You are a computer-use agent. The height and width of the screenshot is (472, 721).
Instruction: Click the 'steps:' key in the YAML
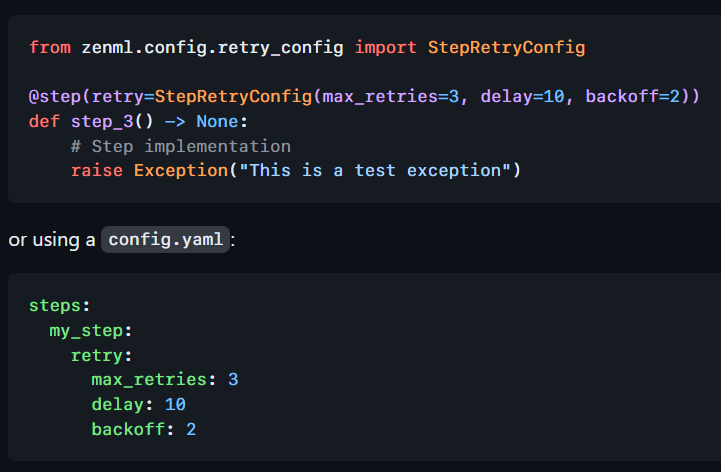[59, 305]
